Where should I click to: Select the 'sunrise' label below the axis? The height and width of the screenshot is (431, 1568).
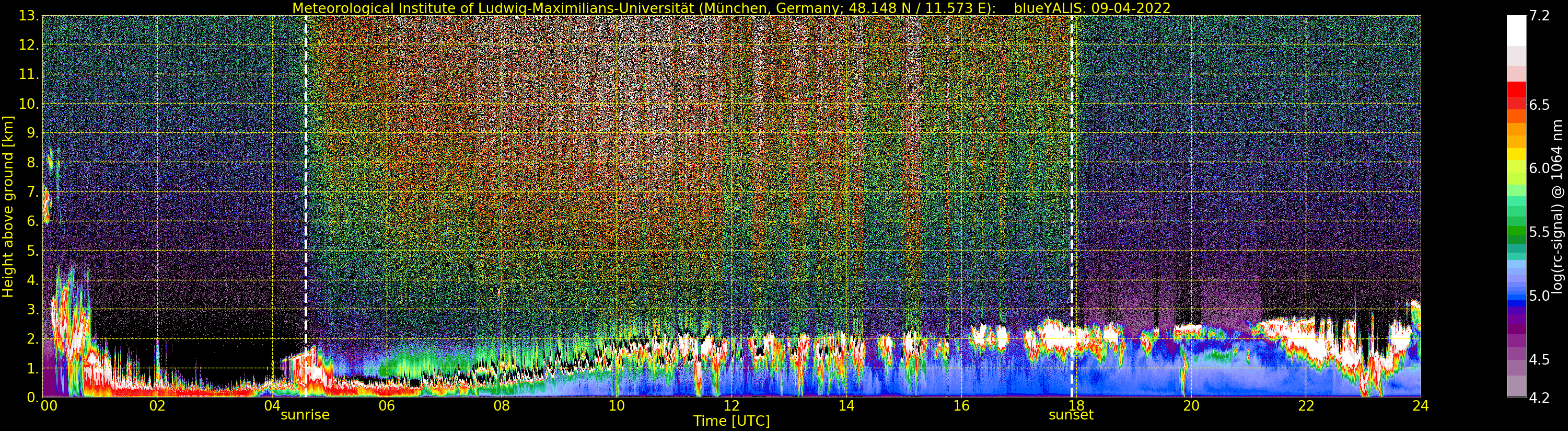tap(304, 415)
